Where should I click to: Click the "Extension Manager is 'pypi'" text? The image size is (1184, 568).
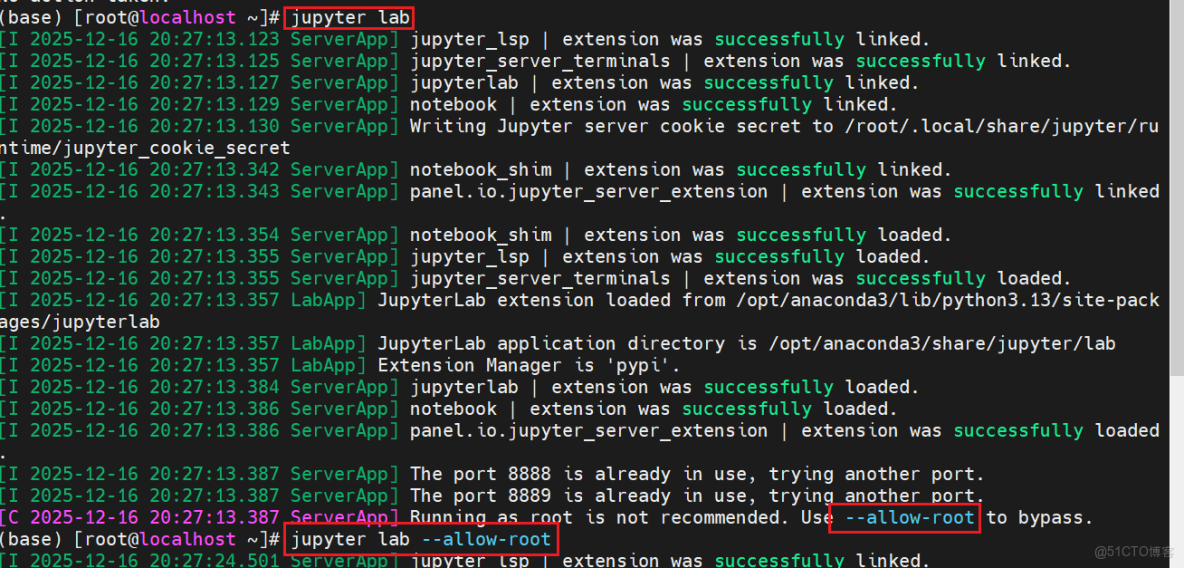530,365
